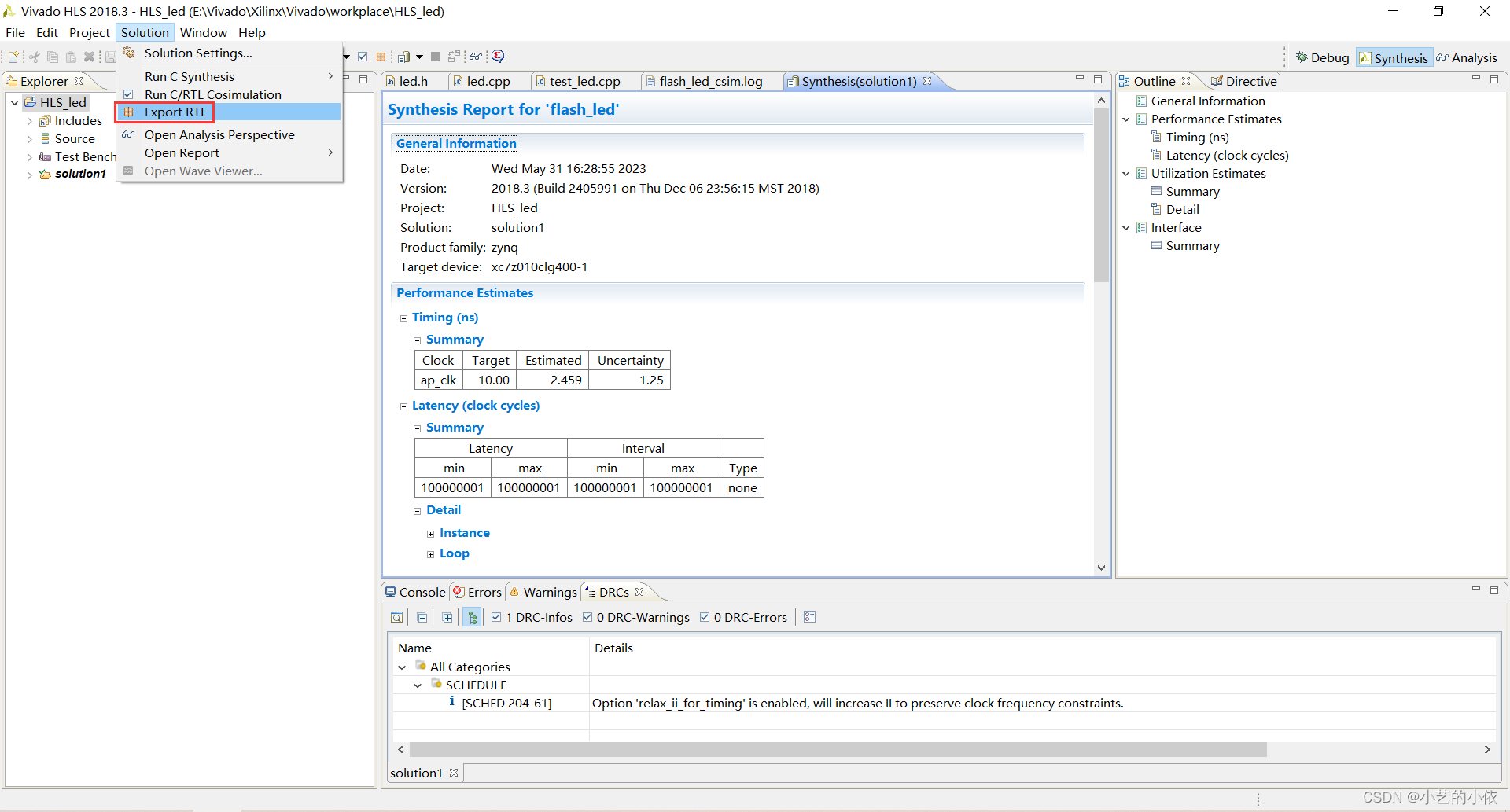
Task: Click the General Information heading link
Action: [456, 143]
